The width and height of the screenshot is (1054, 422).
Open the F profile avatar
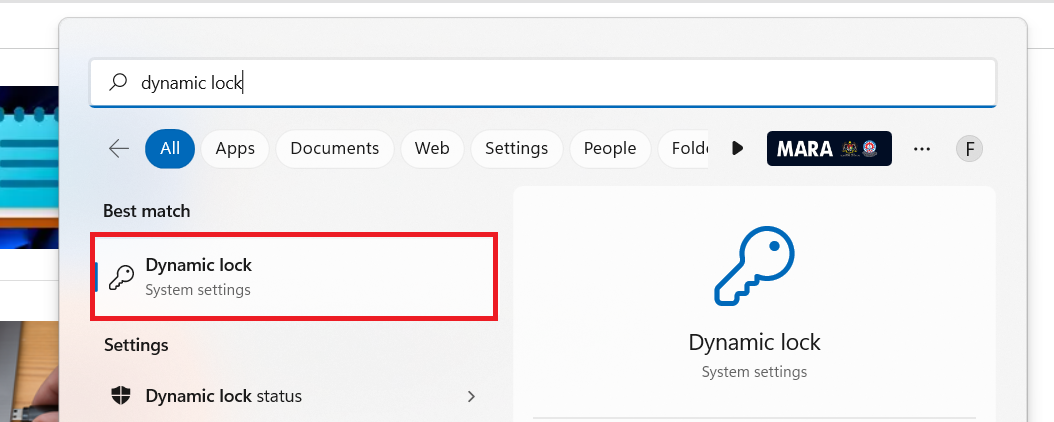(x=969, y=149)
